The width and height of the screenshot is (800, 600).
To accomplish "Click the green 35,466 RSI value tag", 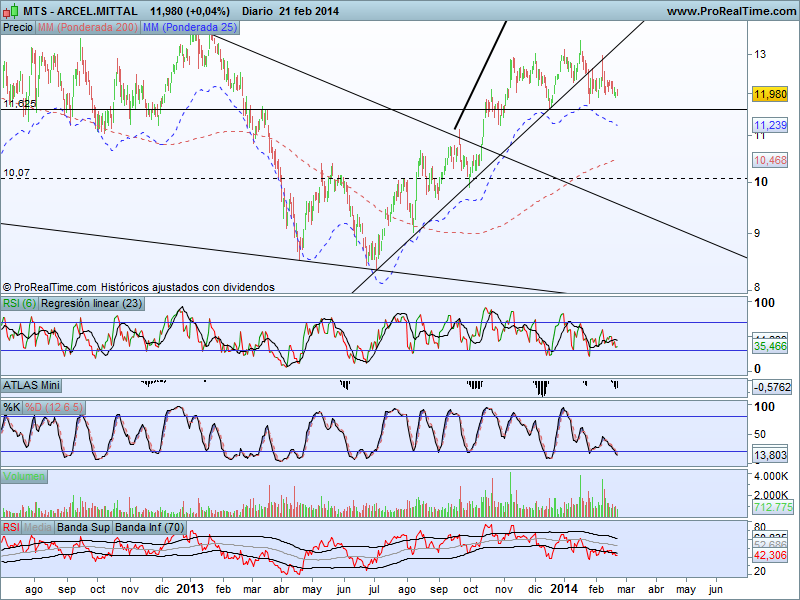I will click(770, 346).
